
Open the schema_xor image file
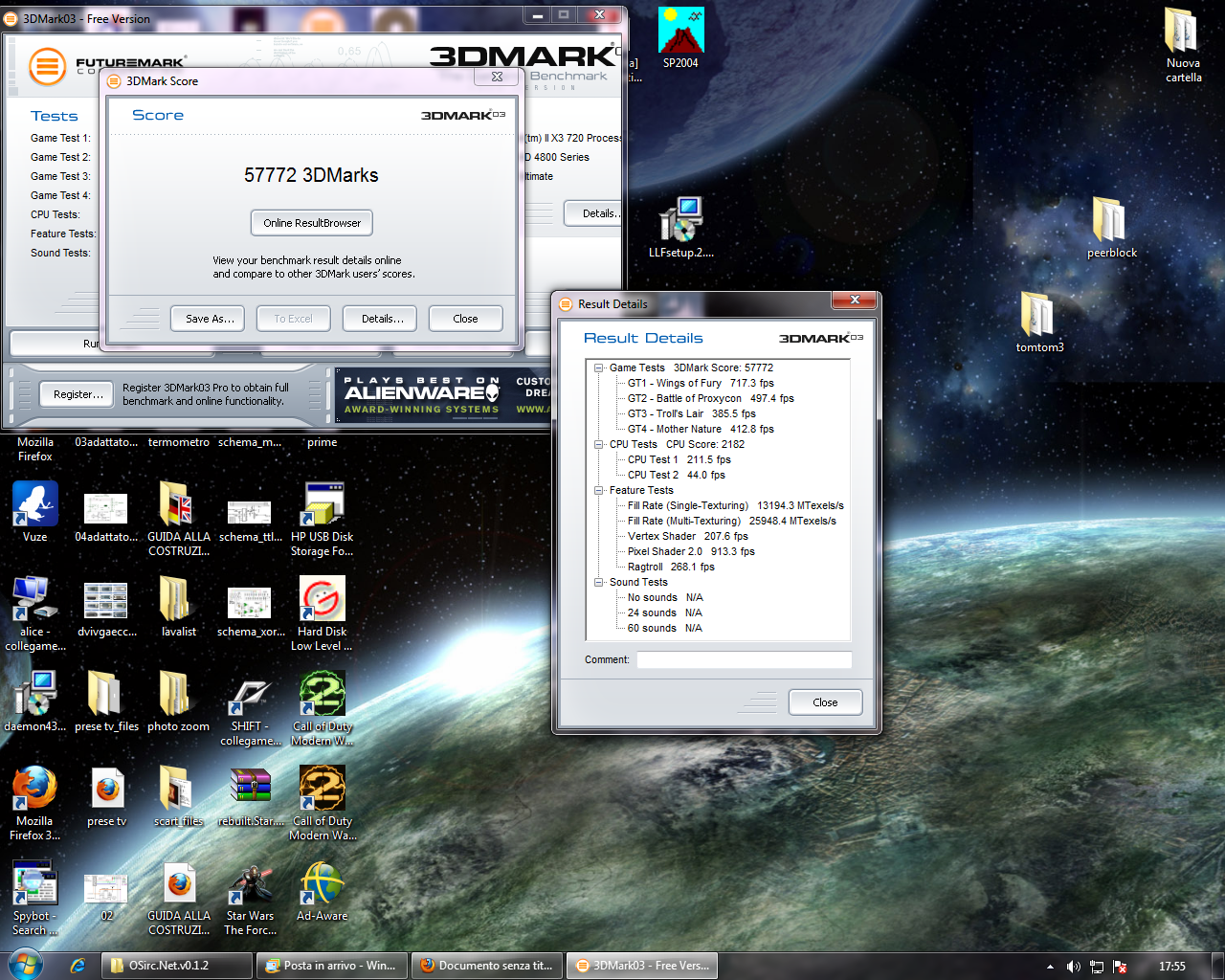pyautogui.click(x=250, y=612)
